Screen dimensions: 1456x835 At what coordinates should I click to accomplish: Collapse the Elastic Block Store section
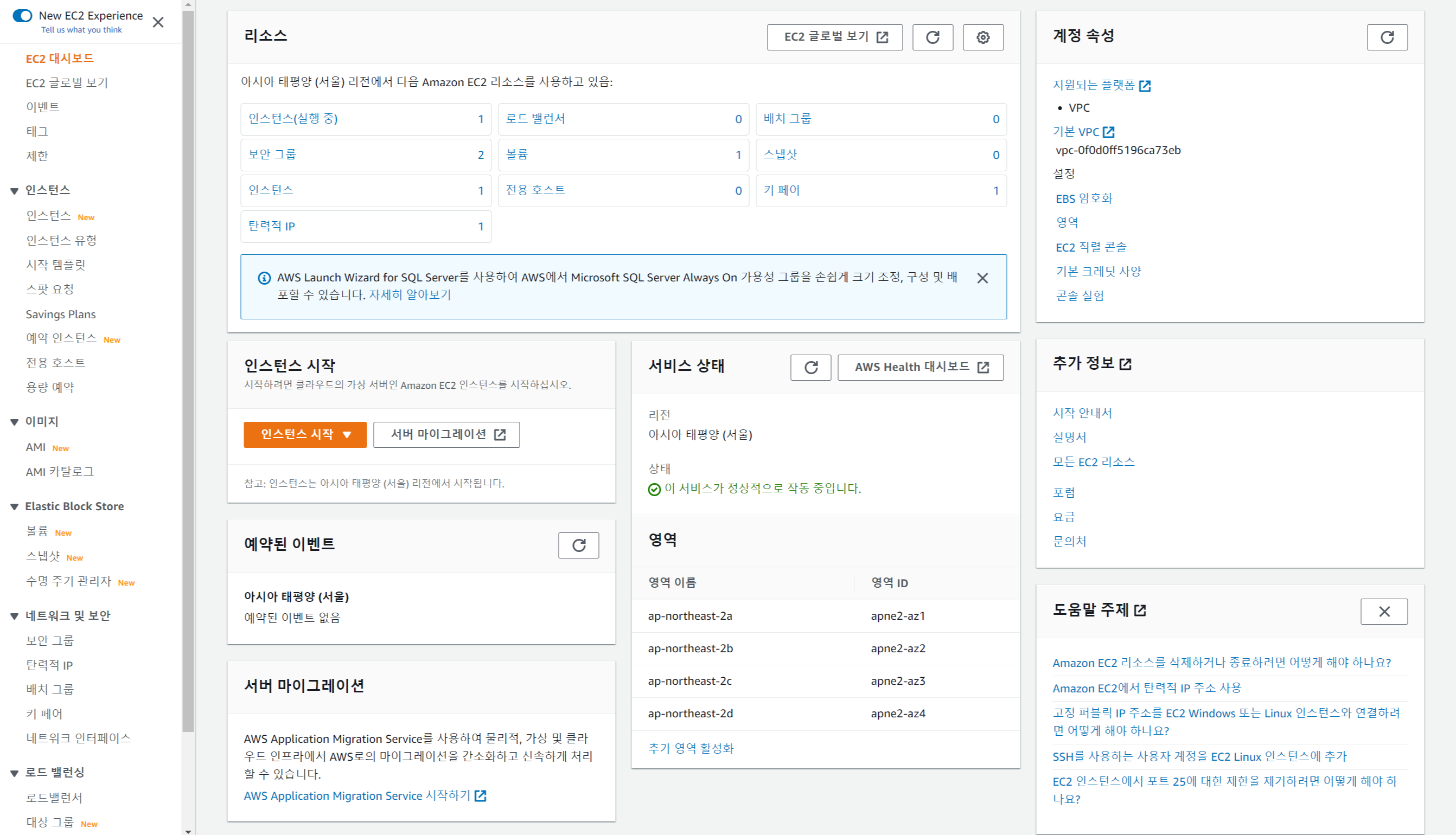click(14, 507)
